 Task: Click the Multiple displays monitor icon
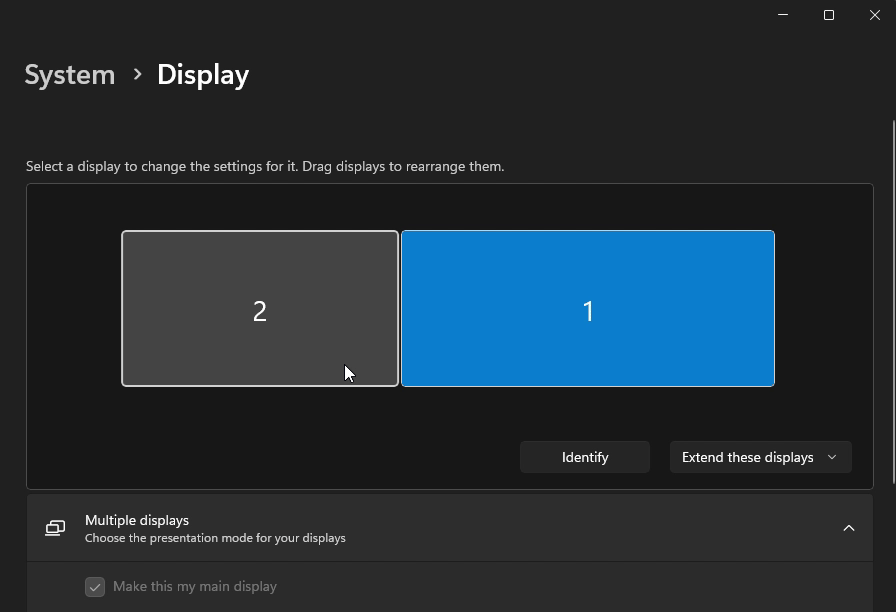tap(55, 528)
